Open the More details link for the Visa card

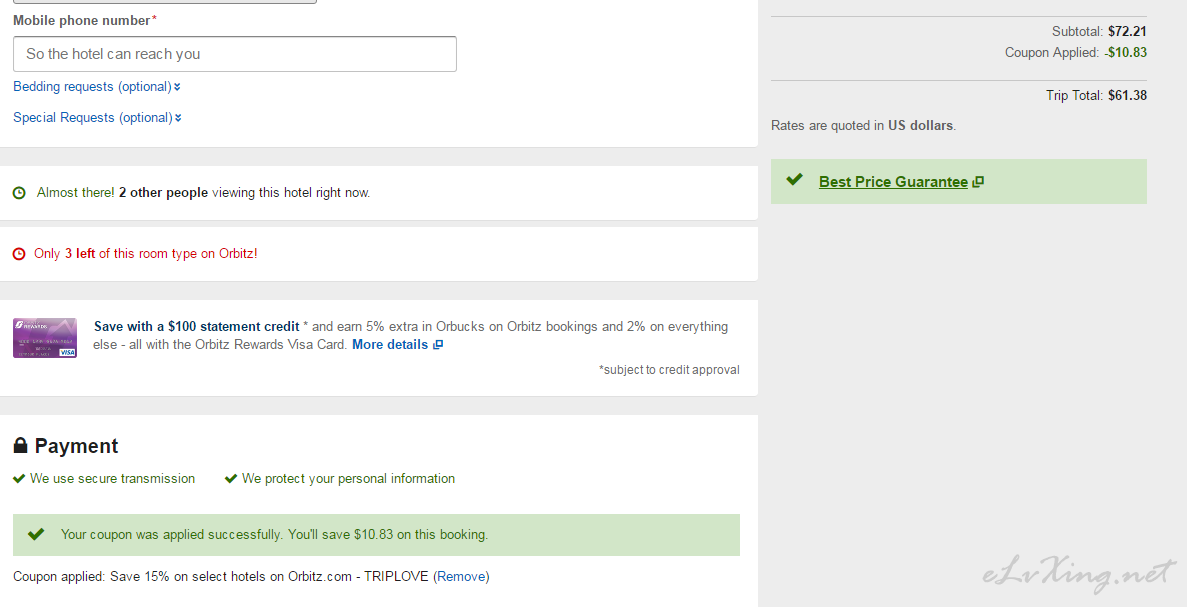390,344
